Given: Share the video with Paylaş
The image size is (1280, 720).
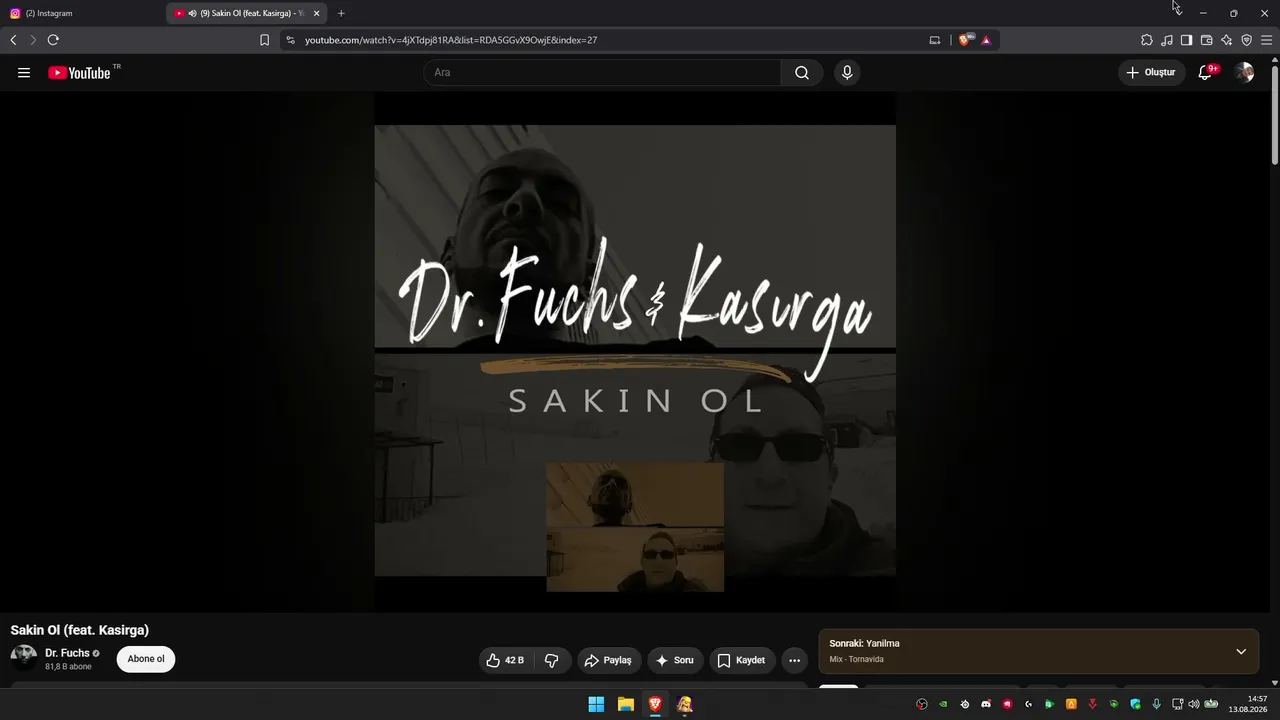Looking at the screenshot, I should [608, 660].
